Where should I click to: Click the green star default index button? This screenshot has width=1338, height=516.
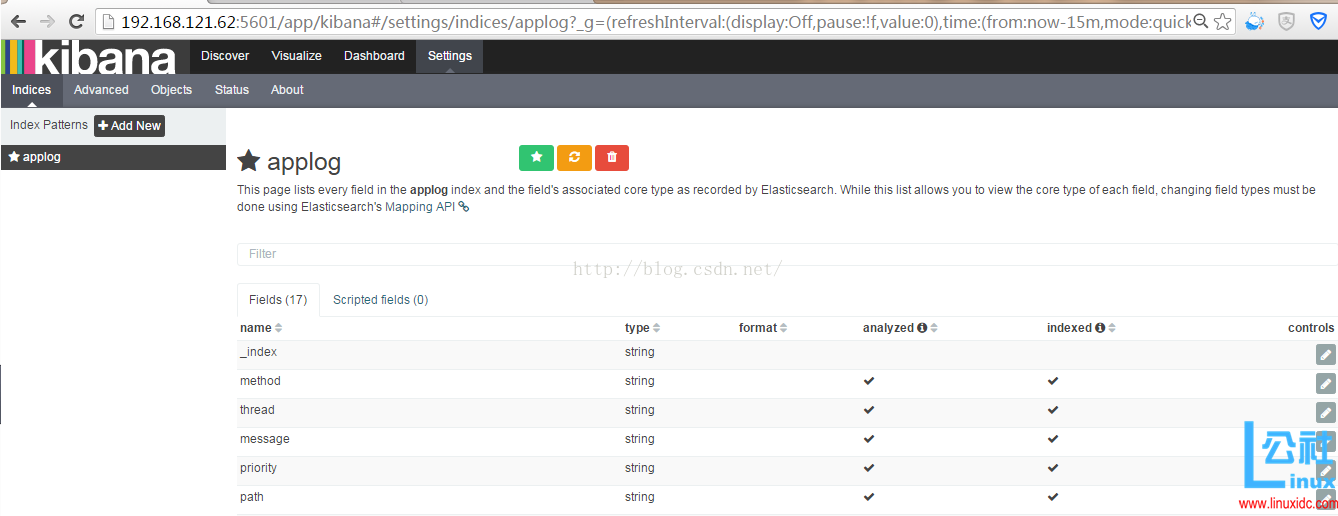[x=536, y=158]
